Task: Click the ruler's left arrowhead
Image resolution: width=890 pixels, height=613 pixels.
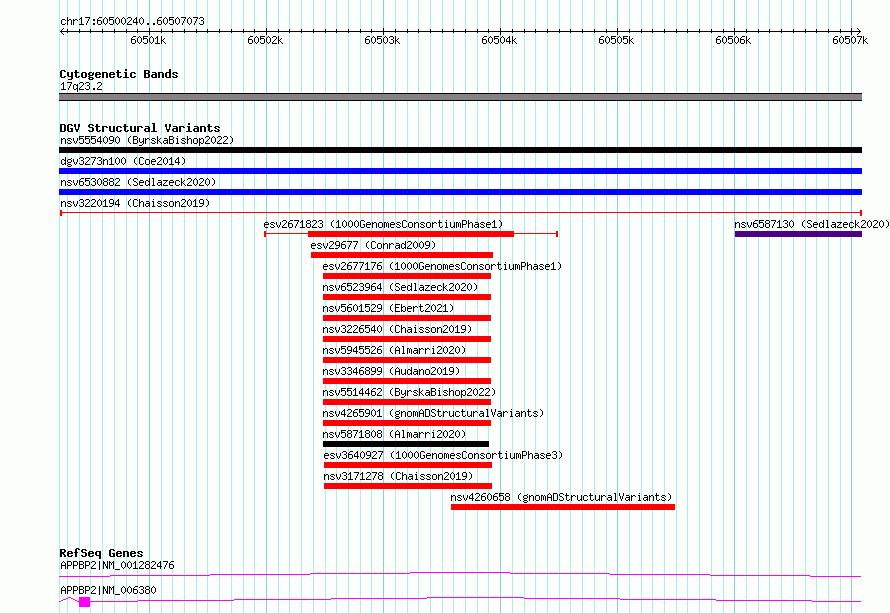Action: [62, 31]
